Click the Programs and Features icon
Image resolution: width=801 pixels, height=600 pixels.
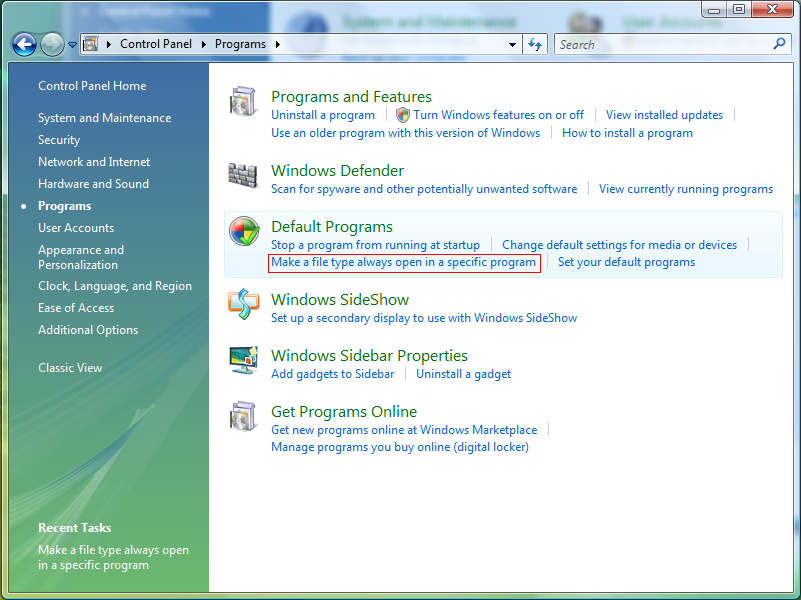(x=243, y=102)
